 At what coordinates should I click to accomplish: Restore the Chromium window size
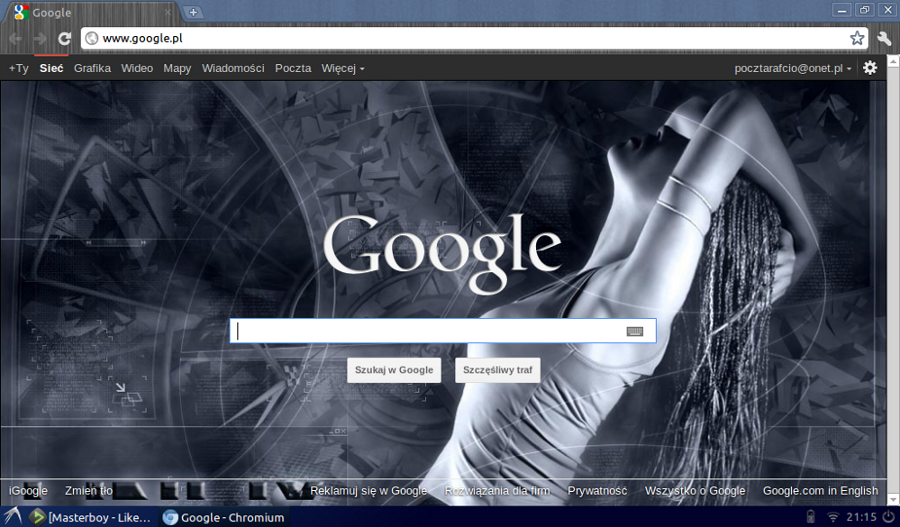pyautogui.click(x=864, y=10)
